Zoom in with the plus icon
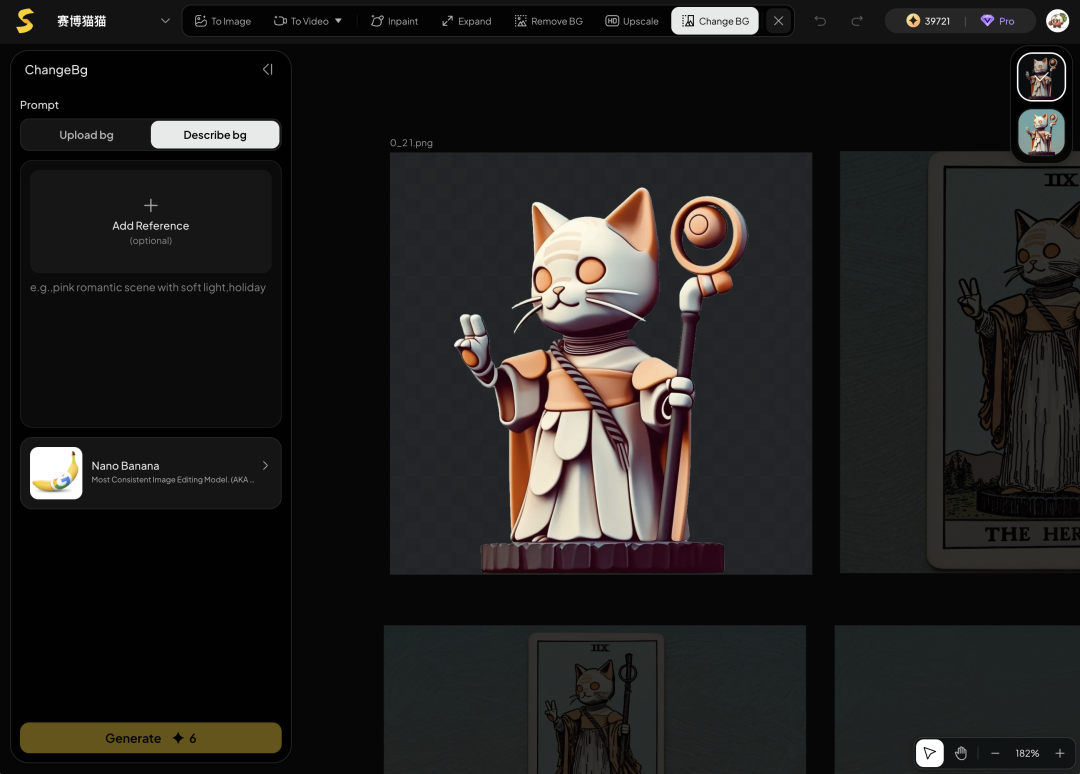Image resolution: width=1080 pixels, height=774 pixels. click(x=1060, y=753)
